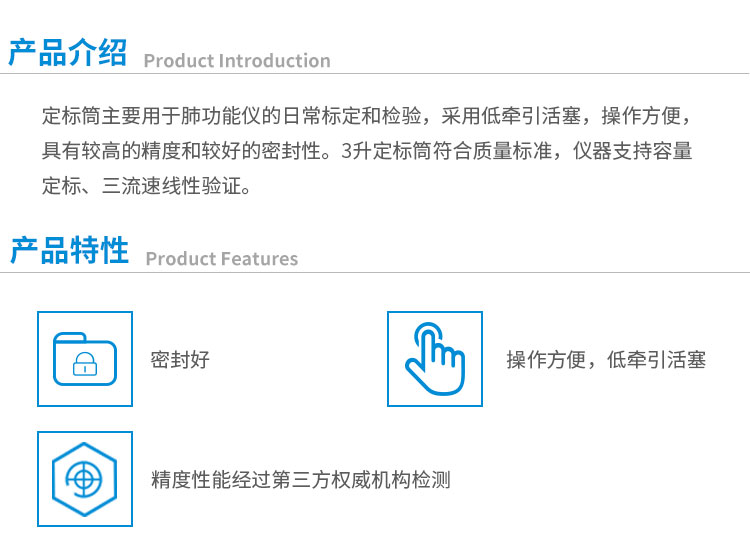Click the fingertip of the hand icon
Screen dimensions: 750x557
428,331
